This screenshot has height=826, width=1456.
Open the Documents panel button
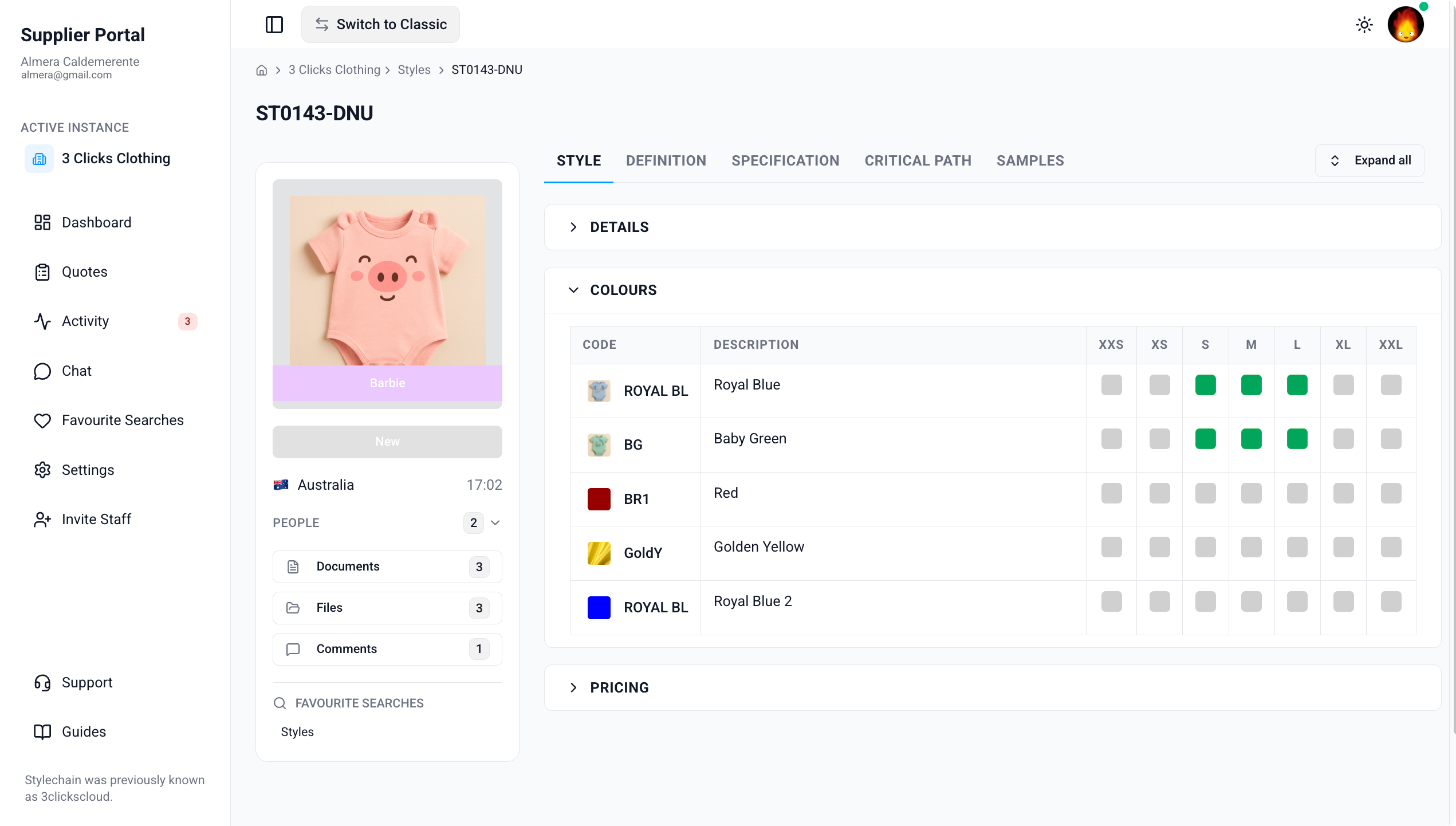(387, 567)
